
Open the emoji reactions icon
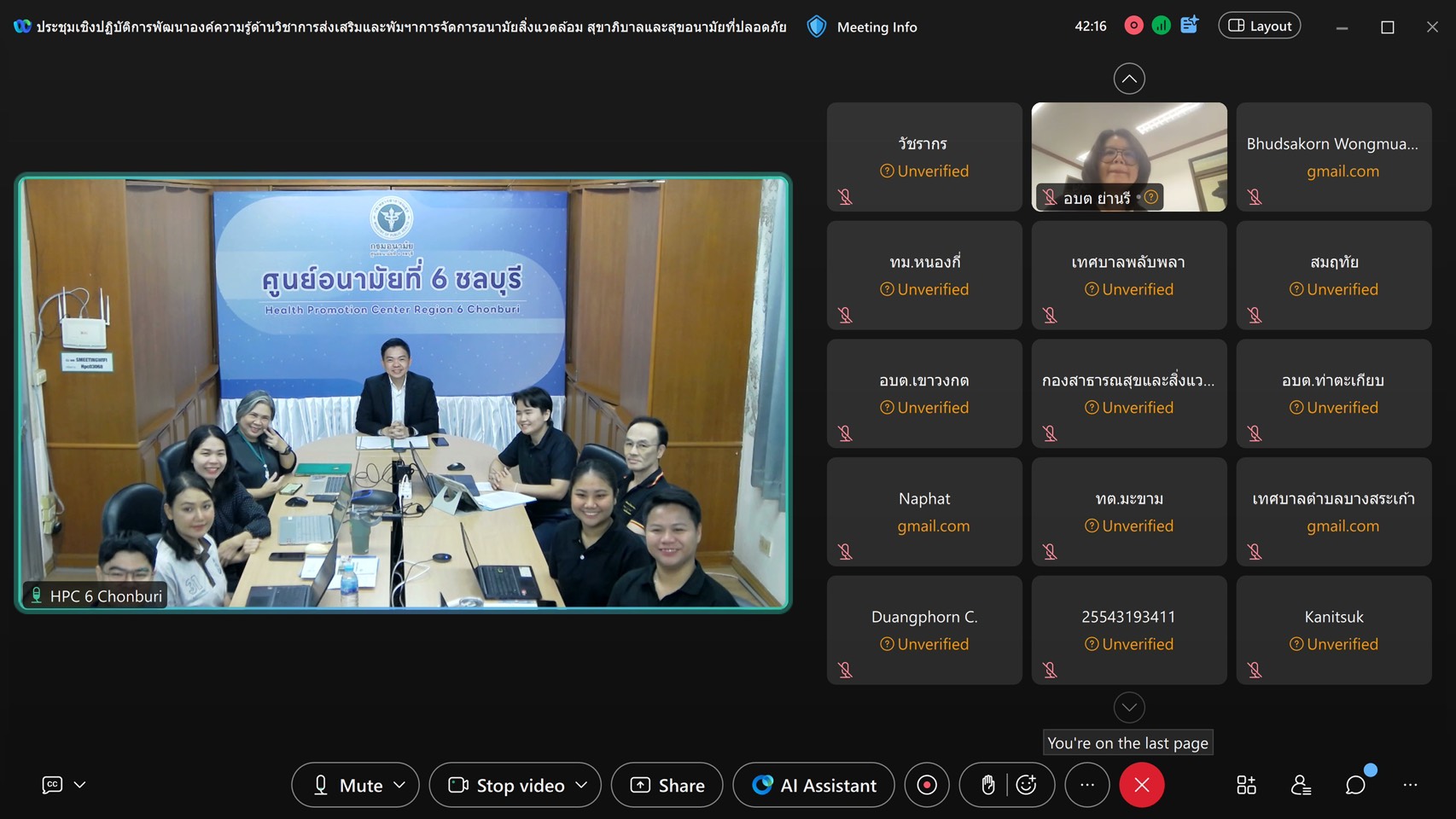pos(1027,785)
